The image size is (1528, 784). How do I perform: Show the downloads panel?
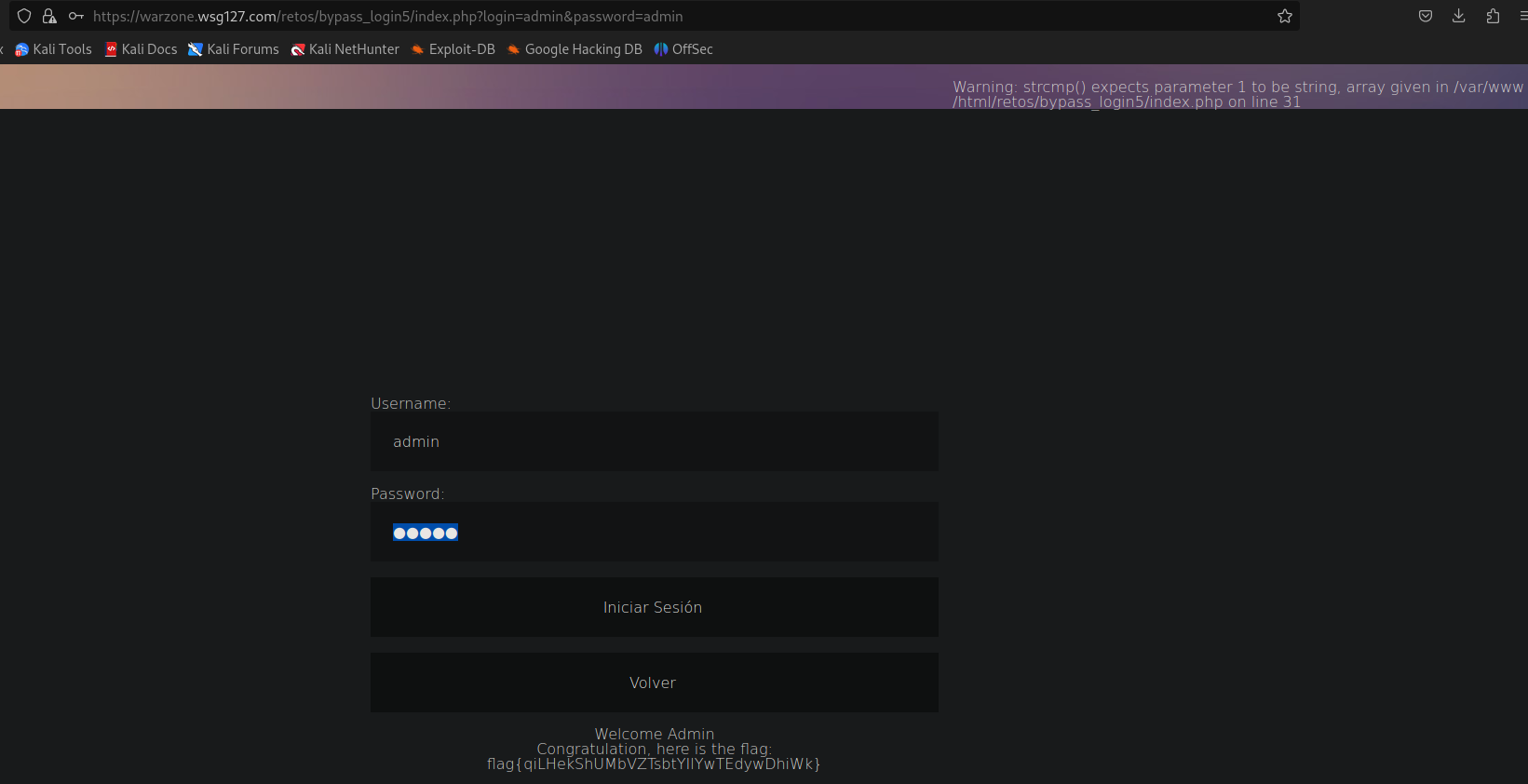pyautogui.click(x=1458, y=16)
